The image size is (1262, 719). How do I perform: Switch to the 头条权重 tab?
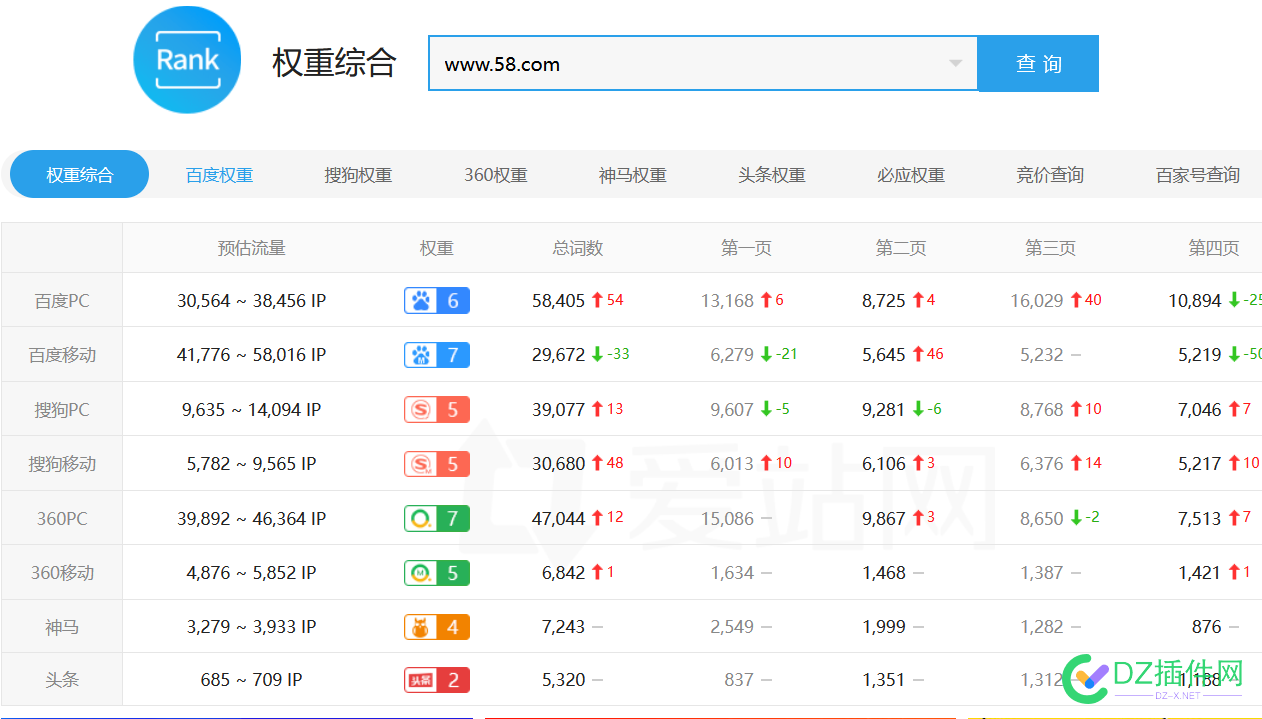[772, 175]
